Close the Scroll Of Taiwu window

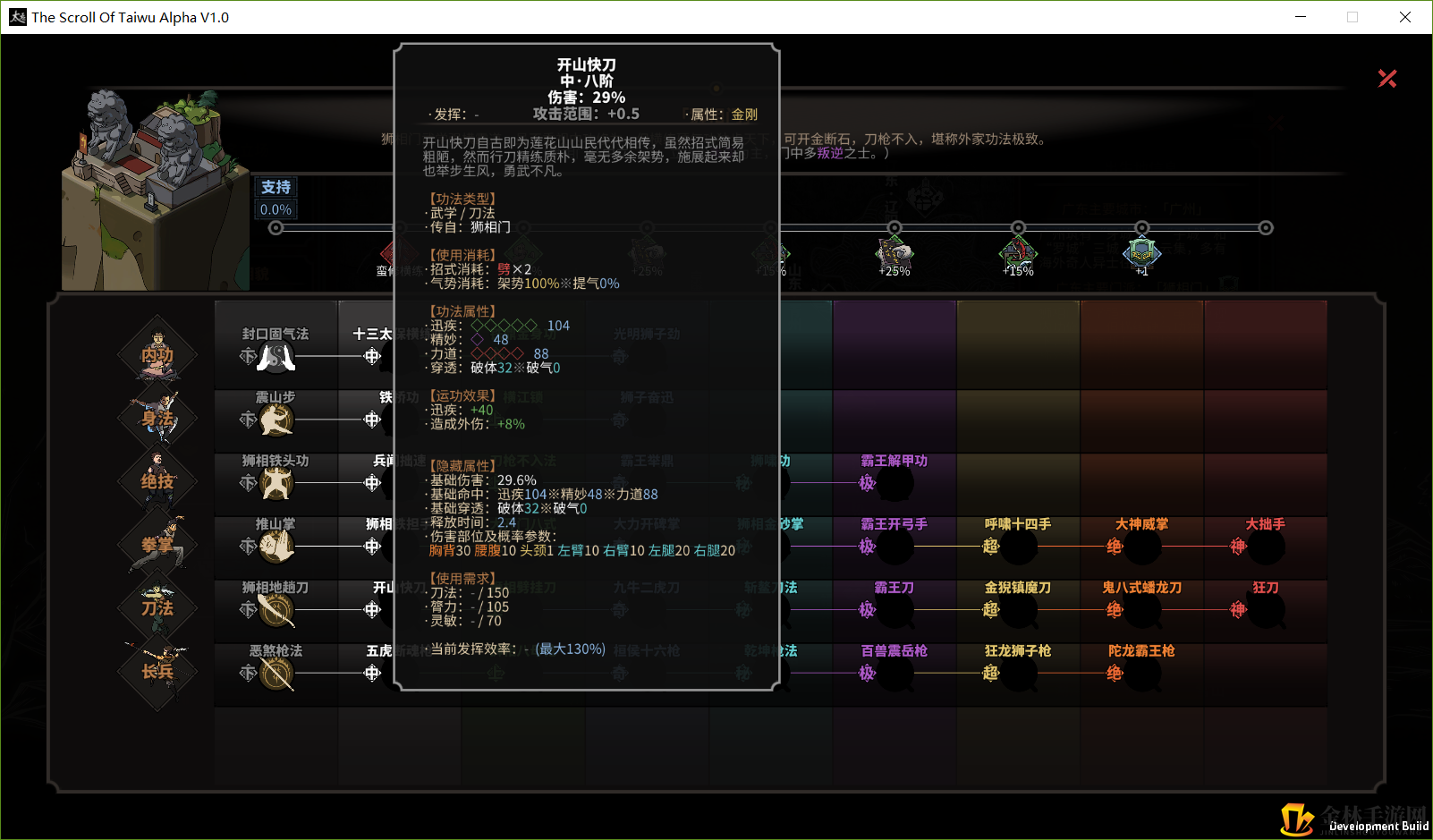click(1404, 17)
